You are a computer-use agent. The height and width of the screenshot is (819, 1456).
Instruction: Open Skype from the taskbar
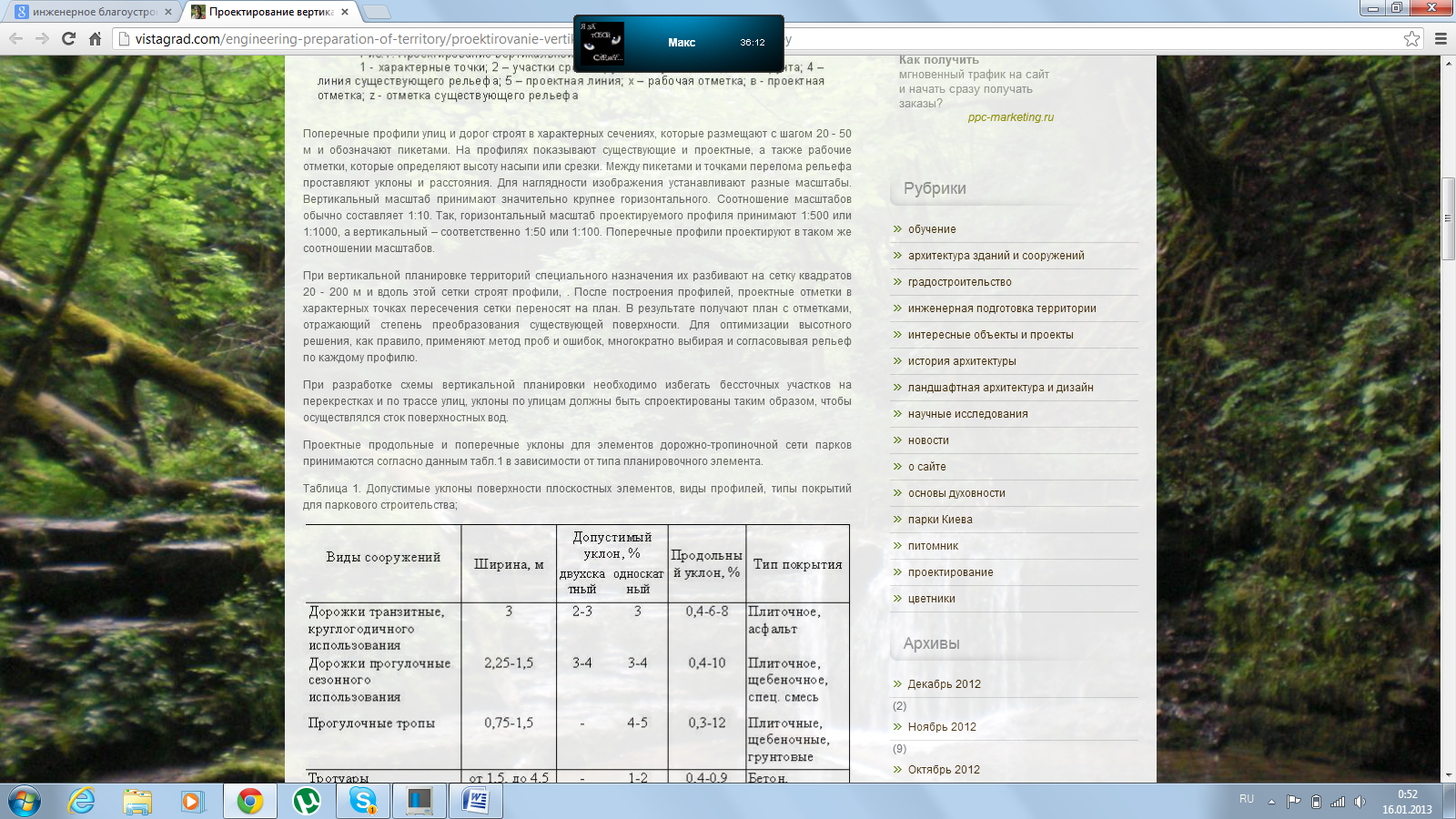(x=363, y=802)
